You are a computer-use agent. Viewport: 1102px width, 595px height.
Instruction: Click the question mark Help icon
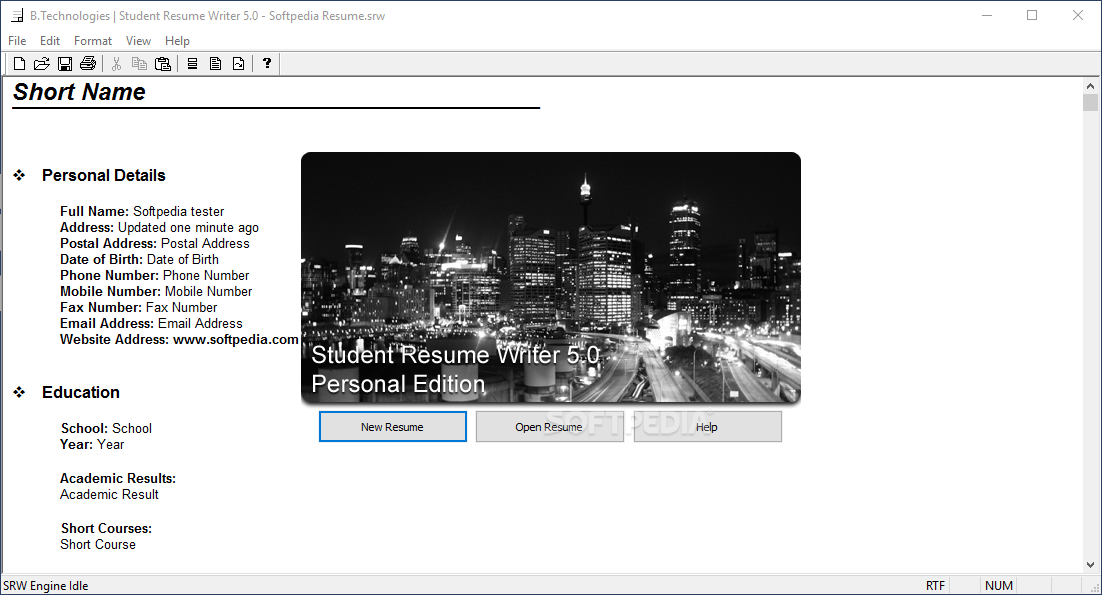coord(267,63)
